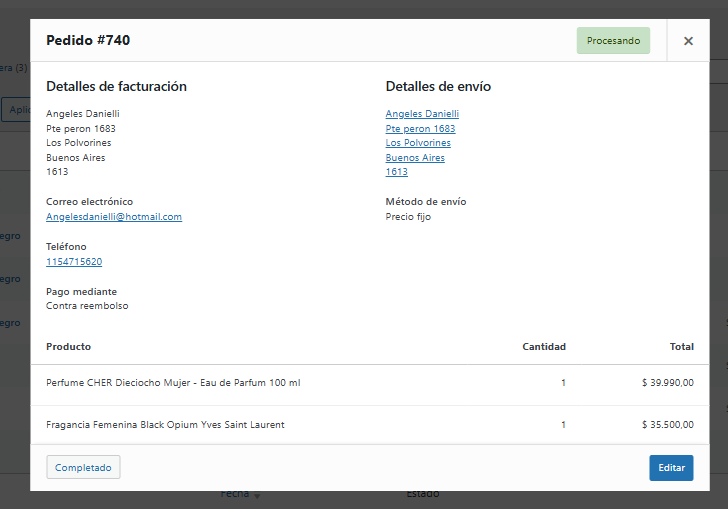Close the Pedido #740 preview modal
Viewport: 728px width, 509px height.
tap(688, 41)
